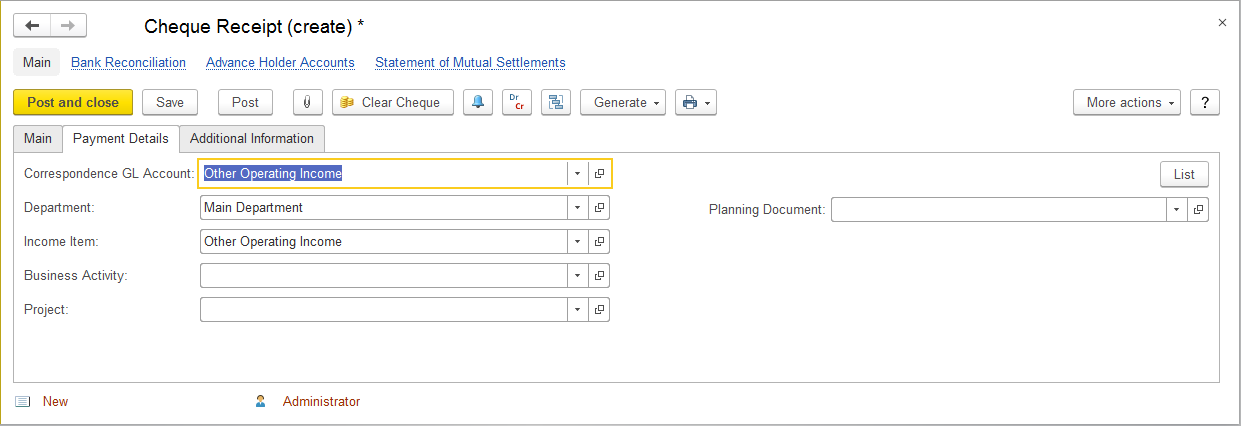This screenshot has width=1241, height=426.
Task: Select the inner Main tab
Action: point(38,138)
